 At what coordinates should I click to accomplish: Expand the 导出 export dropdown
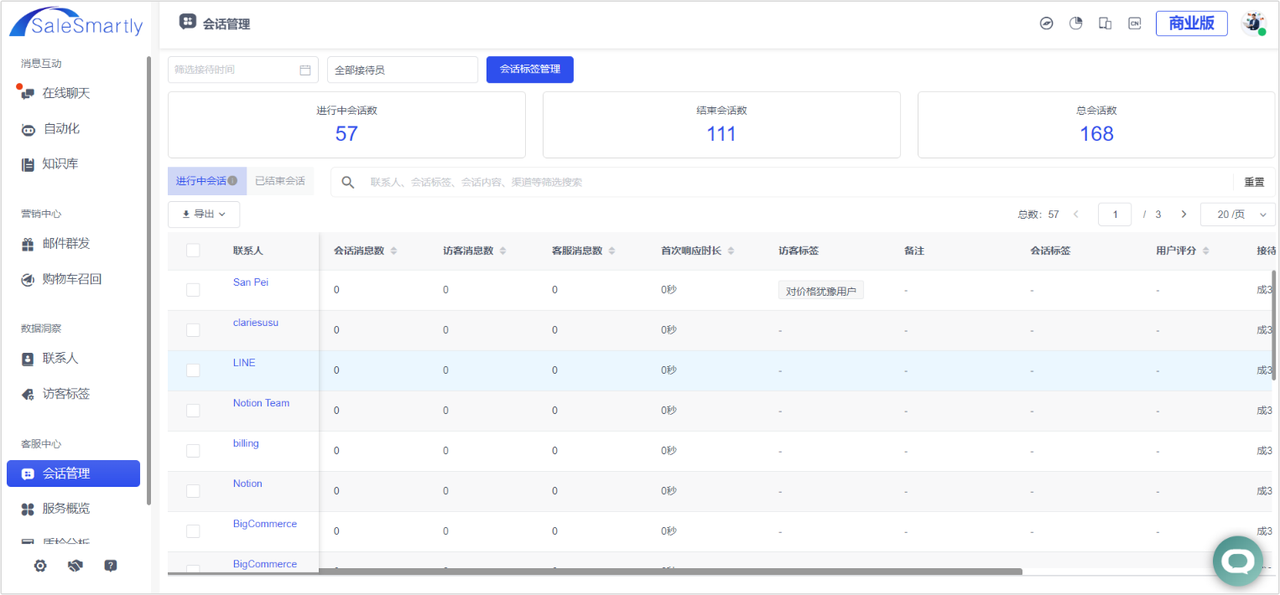[x=204, y=214]
